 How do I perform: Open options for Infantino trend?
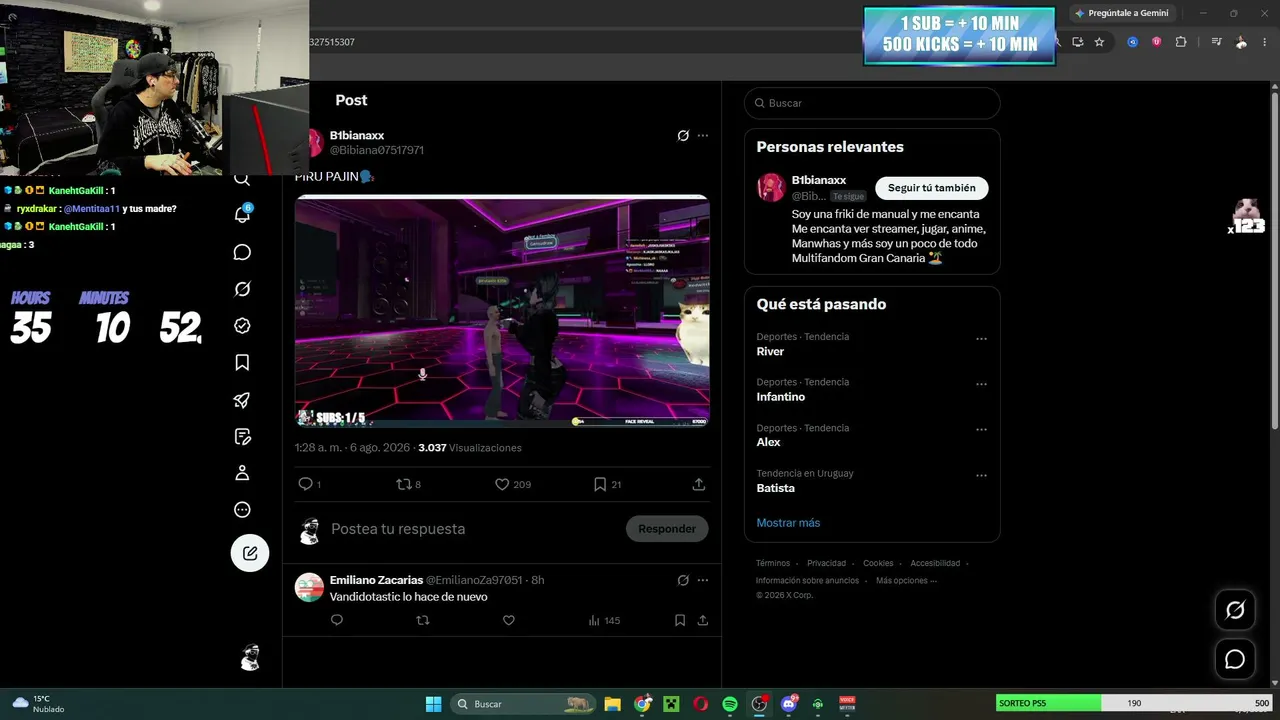(981, 384)
